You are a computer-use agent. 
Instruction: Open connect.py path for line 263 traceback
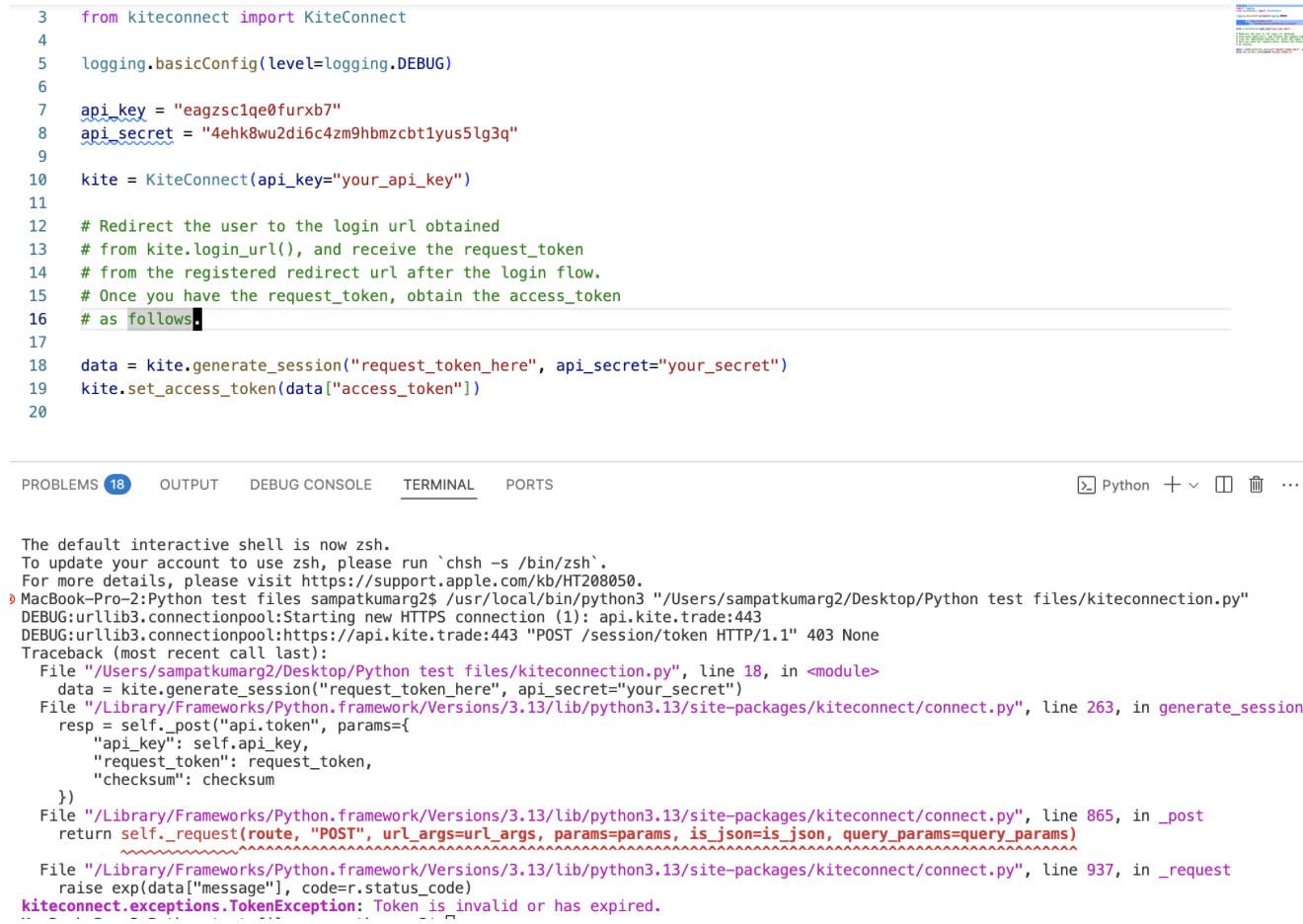pyautogui.click(x=555, y=708)
